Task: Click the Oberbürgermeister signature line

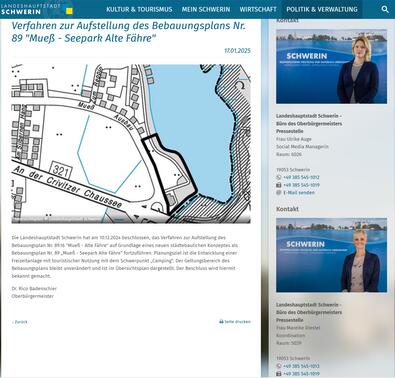Action: pyautogui.click(x=33, y=296)
